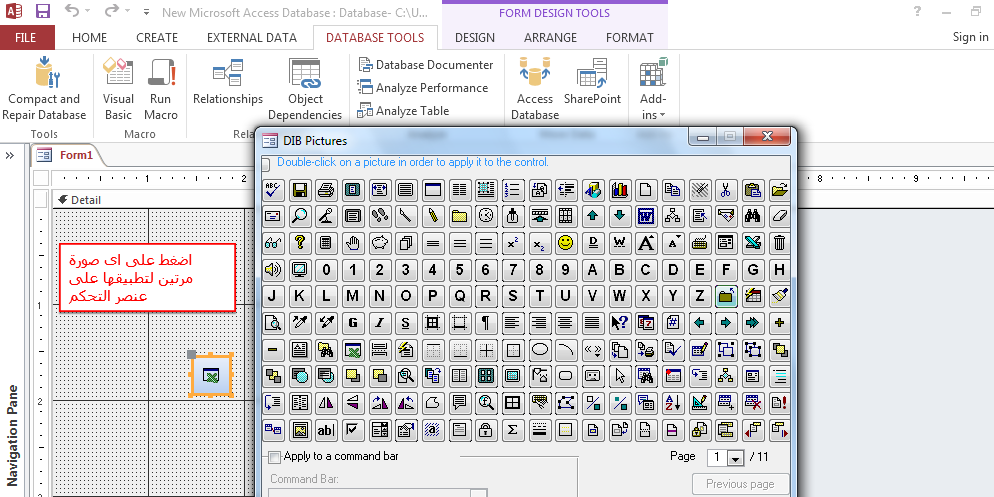Select the footprints picture
This screenshot has width=994, height=497.
379,216
